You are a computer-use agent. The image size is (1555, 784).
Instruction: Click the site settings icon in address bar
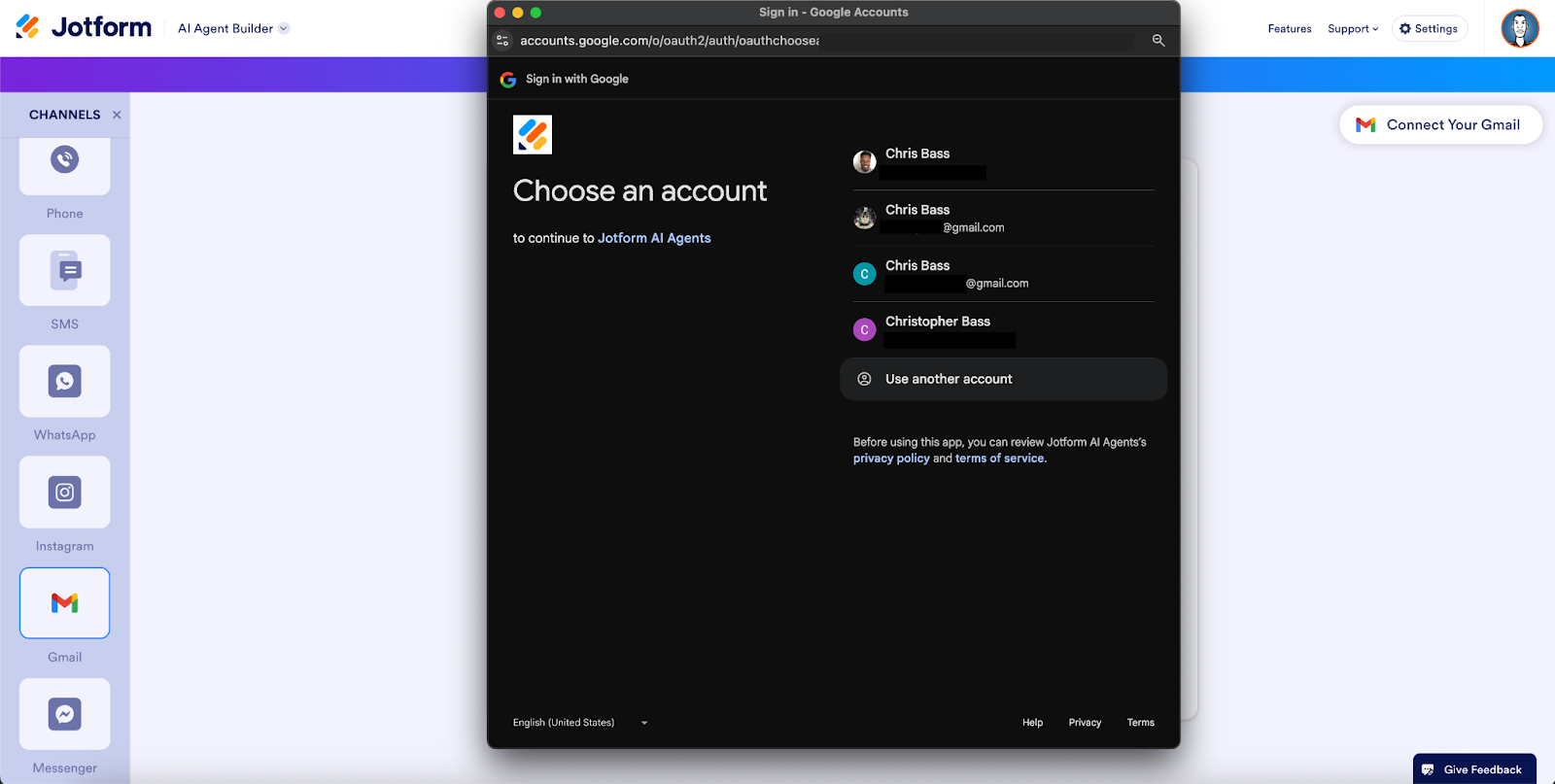tap(502, 41)
